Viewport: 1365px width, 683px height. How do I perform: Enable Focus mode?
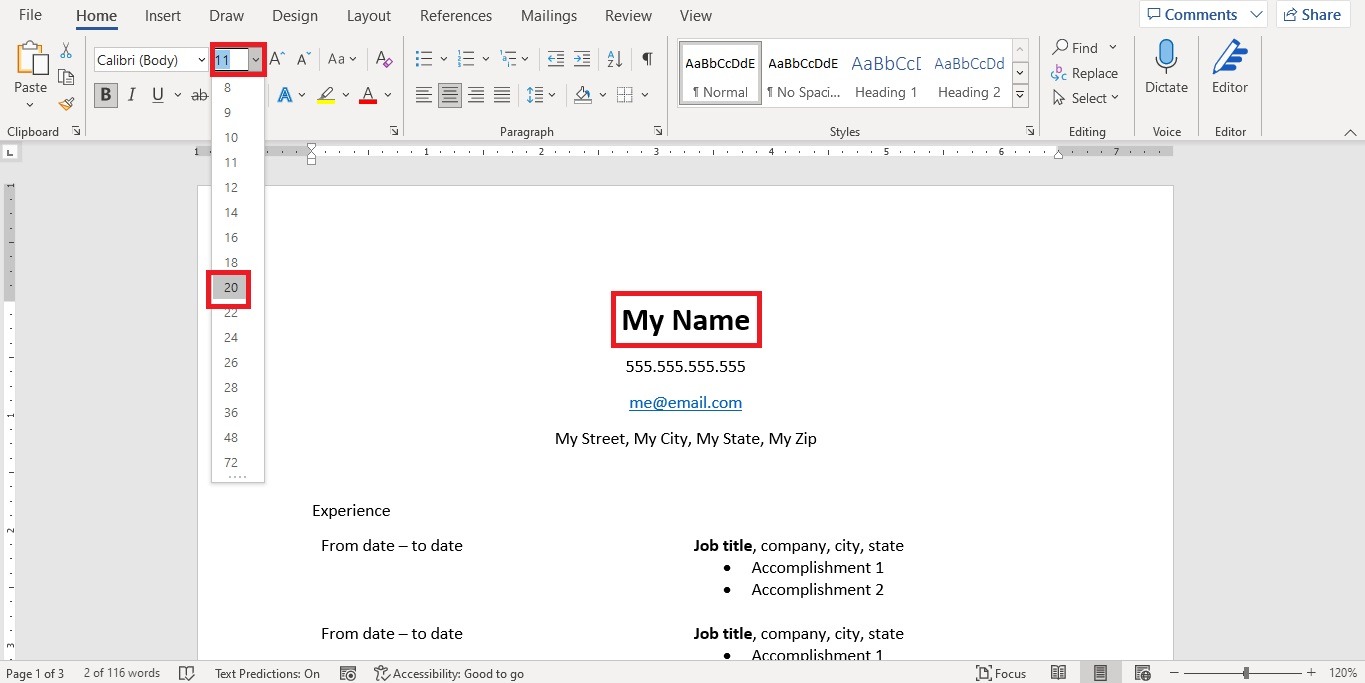coord(1001,673)
